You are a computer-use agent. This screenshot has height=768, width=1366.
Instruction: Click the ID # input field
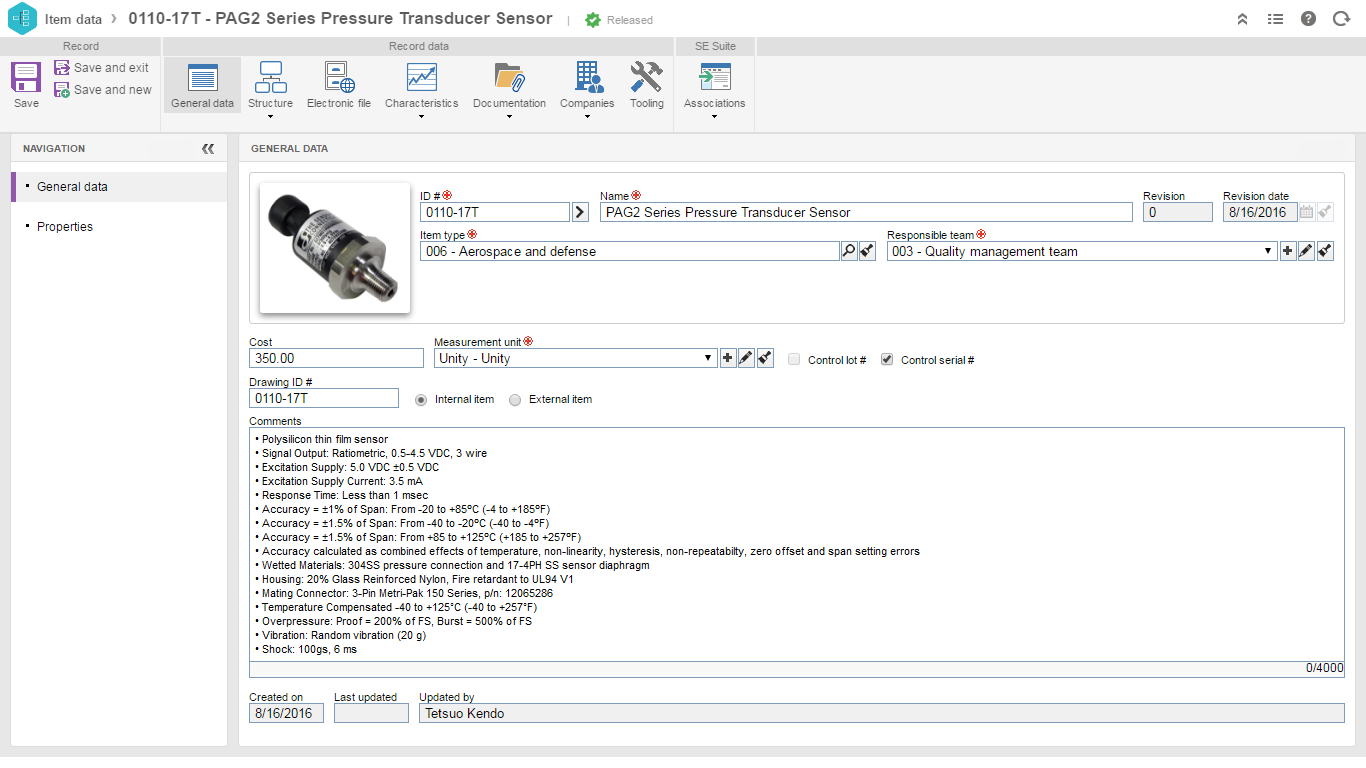[495, 212]
